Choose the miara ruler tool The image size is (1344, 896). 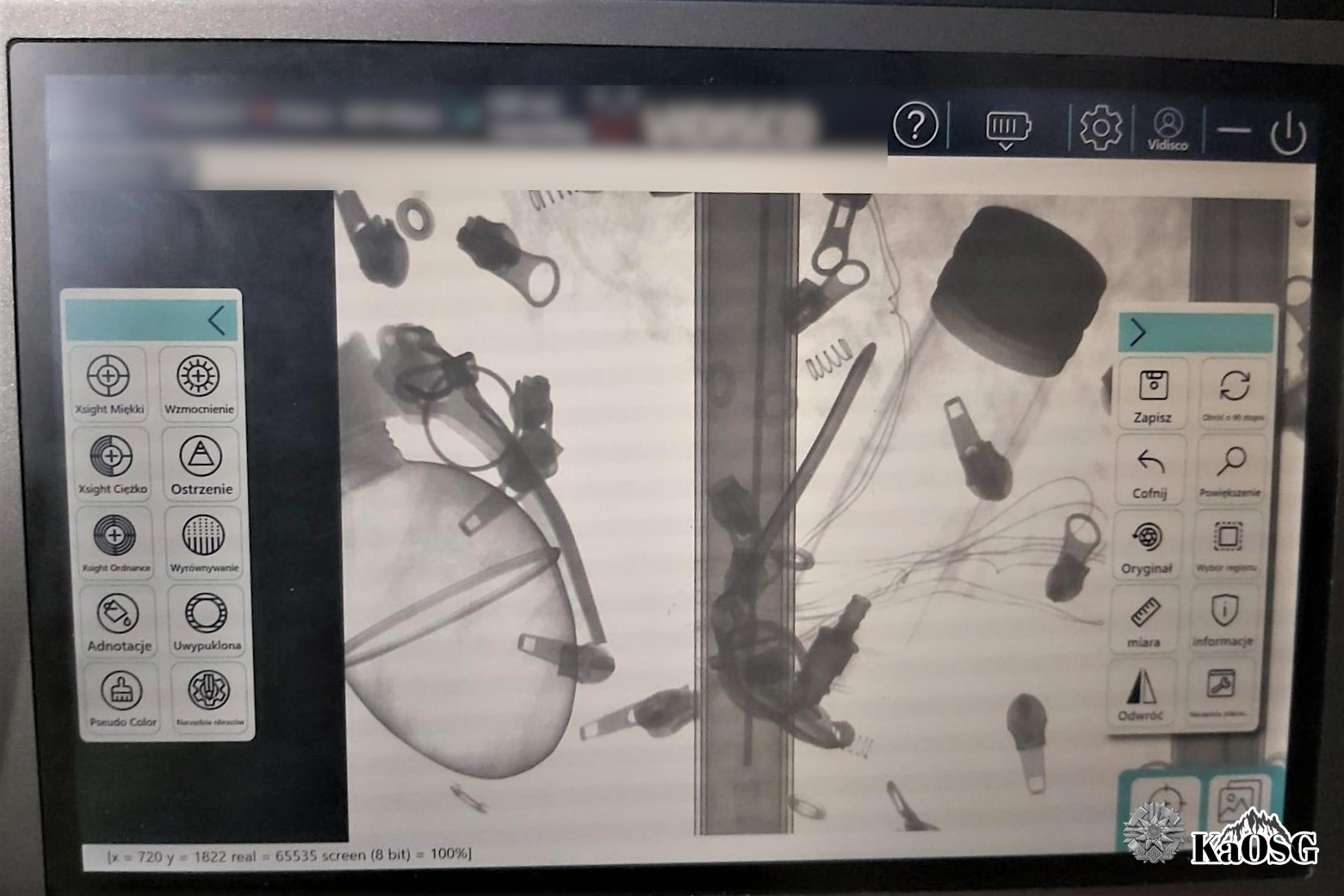click(x=1144, y=619)
